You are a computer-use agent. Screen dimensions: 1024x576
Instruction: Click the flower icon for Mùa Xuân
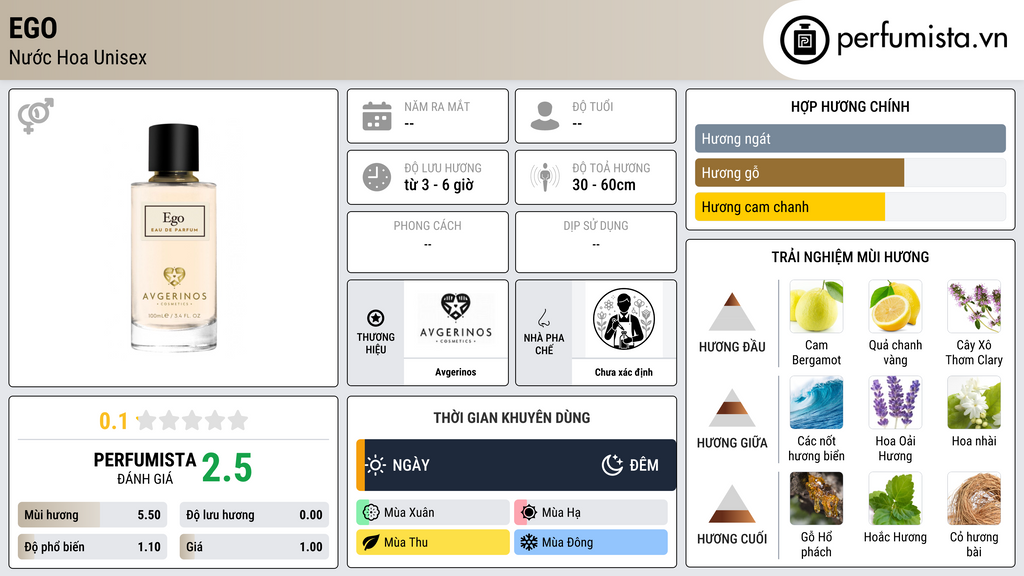point(371,513)
